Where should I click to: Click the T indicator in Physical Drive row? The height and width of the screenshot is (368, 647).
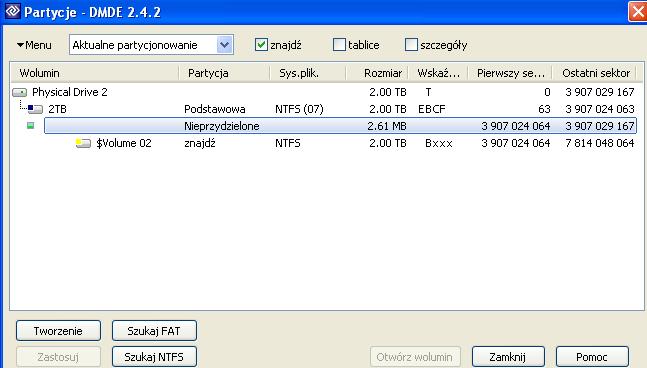(428, 92)
